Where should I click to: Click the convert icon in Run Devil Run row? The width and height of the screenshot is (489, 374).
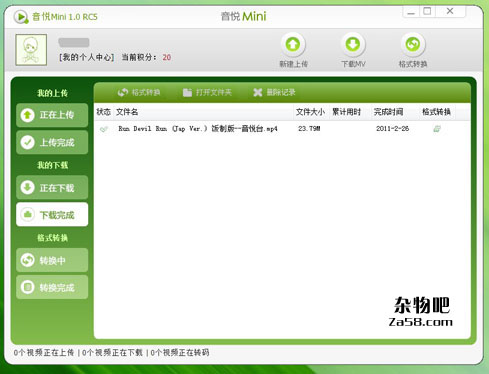437,129
